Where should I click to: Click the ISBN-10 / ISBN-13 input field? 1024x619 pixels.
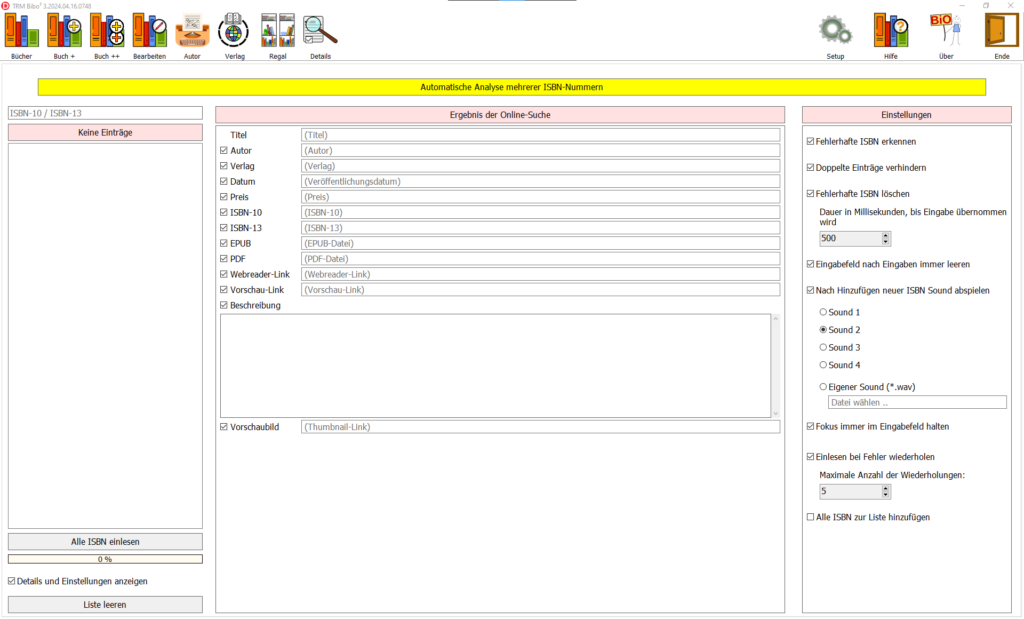coord(105,113)
